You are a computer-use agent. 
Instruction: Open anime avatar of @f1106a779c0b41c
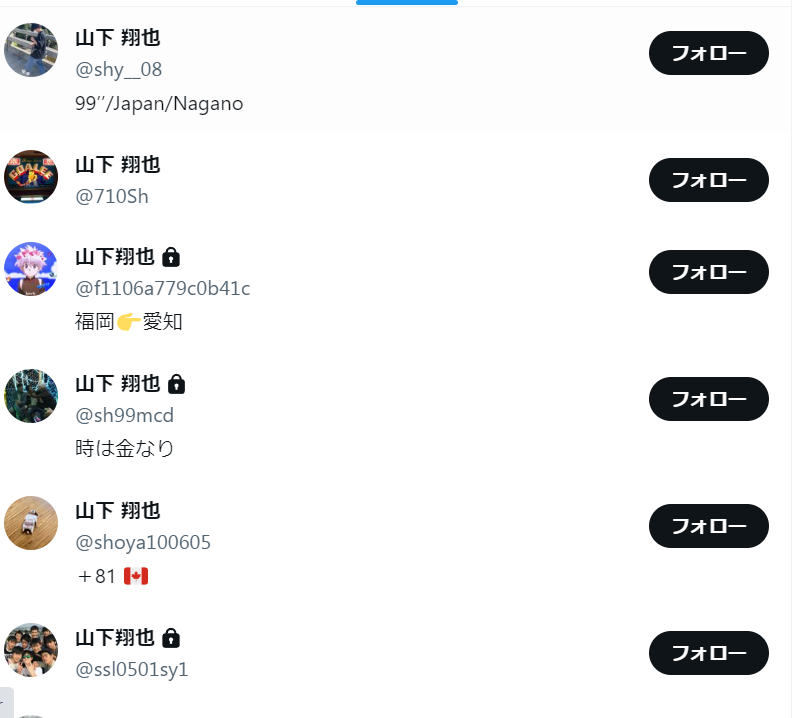[31, 269]
